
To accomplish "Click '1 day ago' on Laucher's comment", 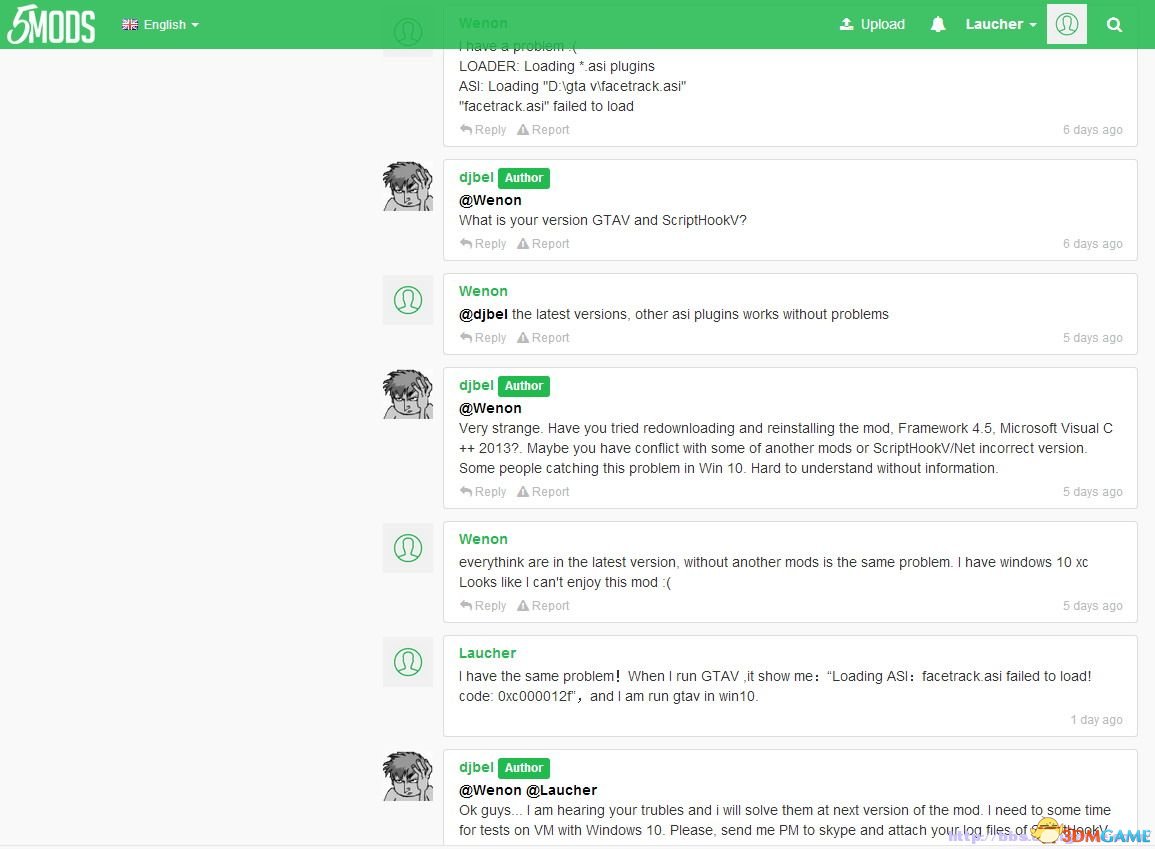I will [x=1097, y=720].
